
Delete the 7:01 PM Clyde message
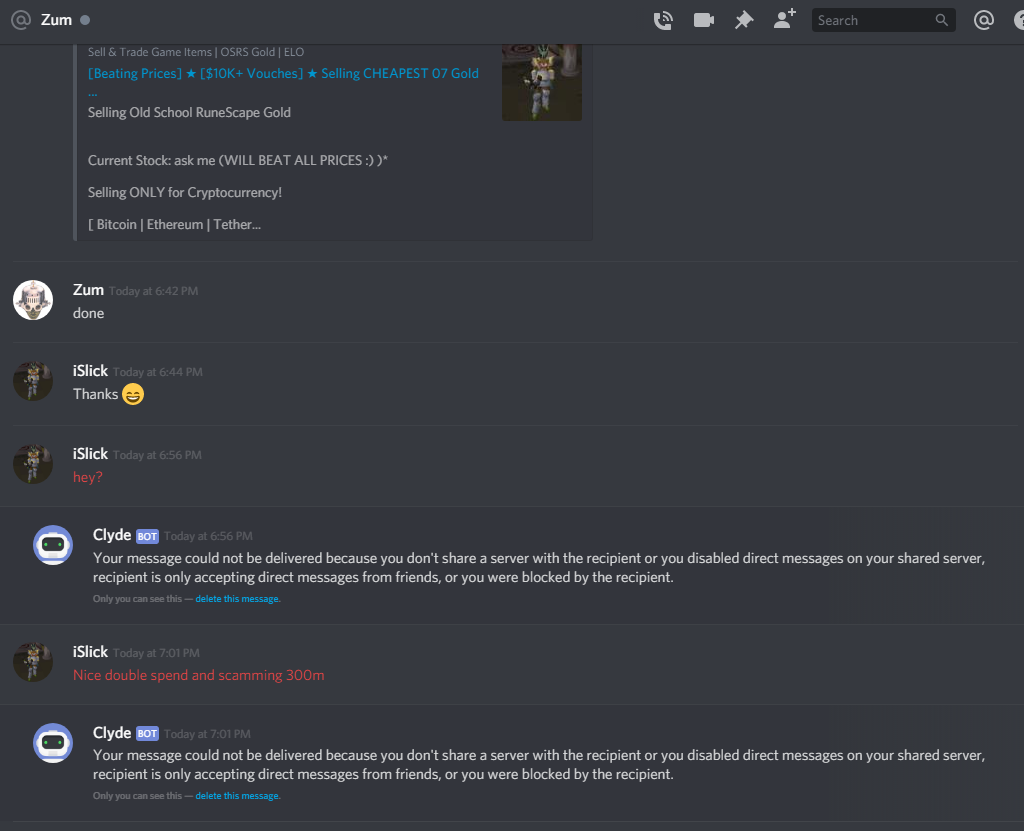[238, 796]
